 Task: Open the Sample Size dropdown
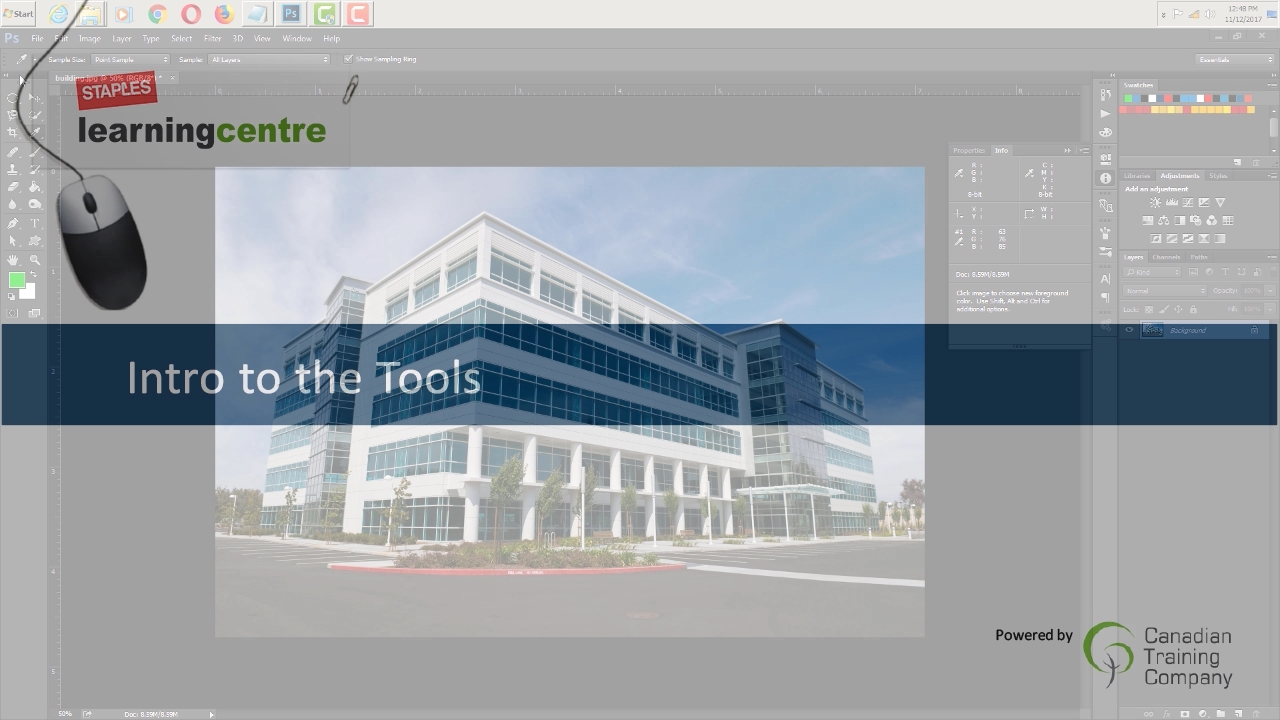(x=130, y=59)
